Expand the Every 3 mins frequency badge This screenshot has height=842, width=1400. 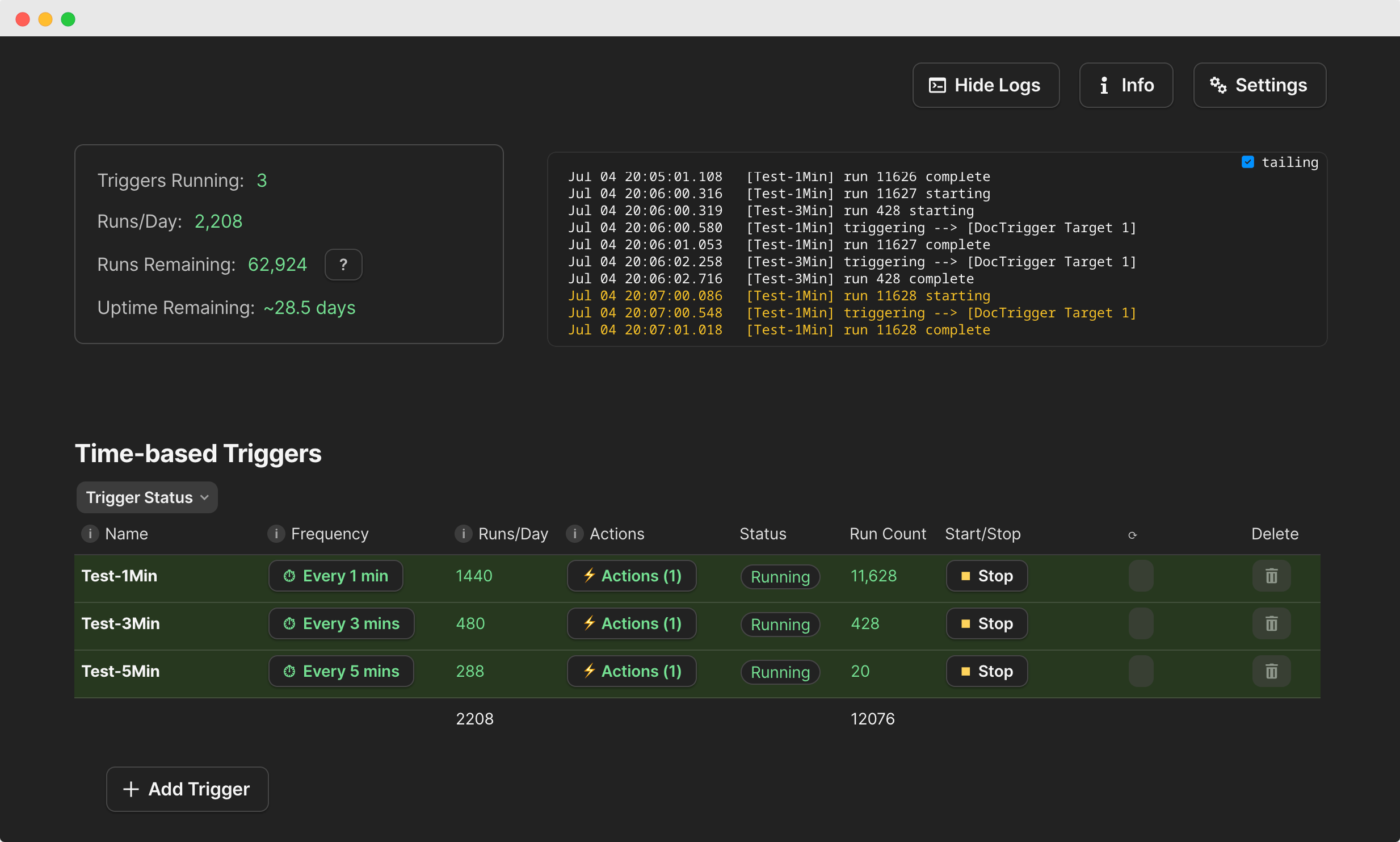click(341, 623)
